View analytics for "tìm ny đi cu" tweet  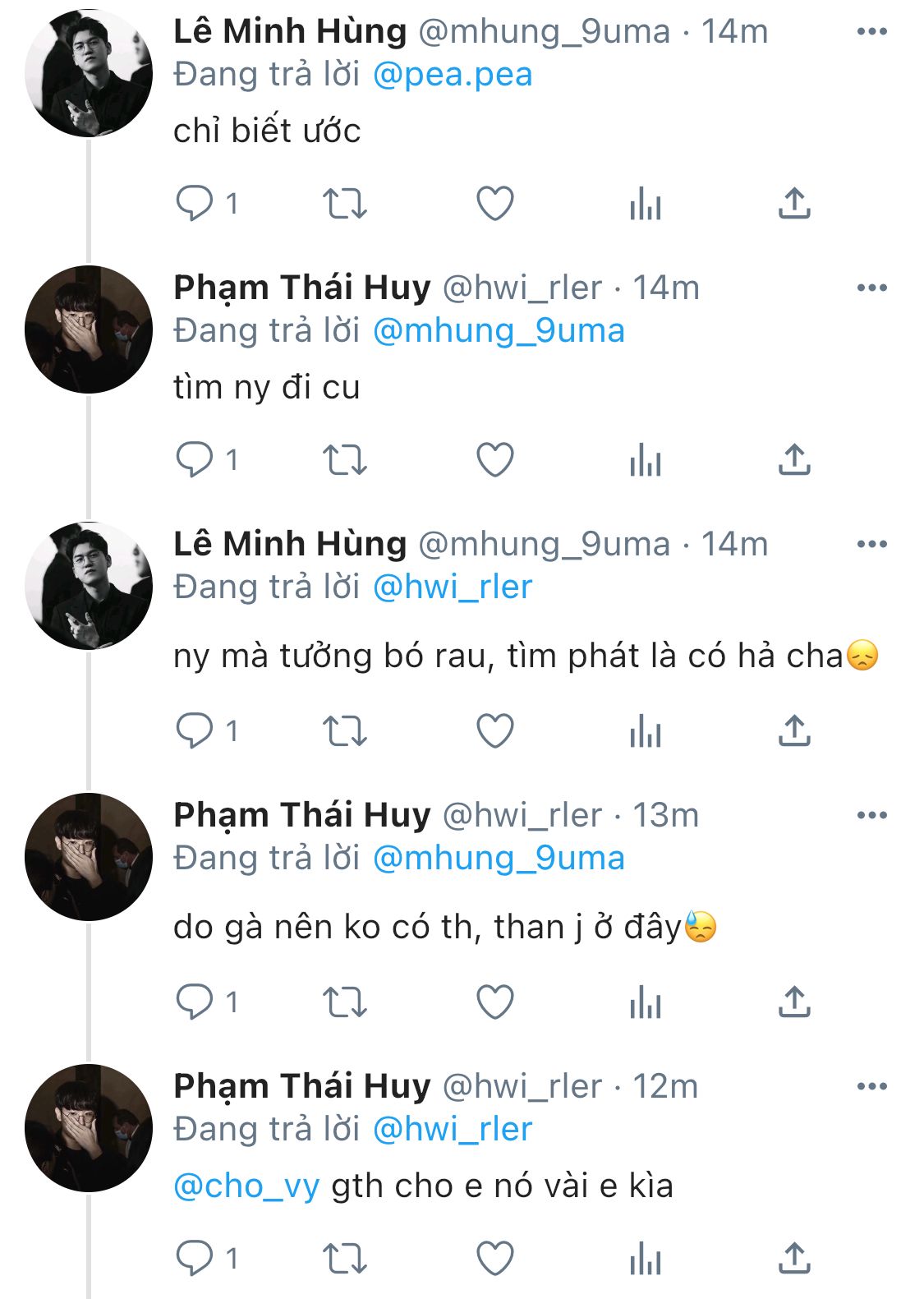coord(646,459)
